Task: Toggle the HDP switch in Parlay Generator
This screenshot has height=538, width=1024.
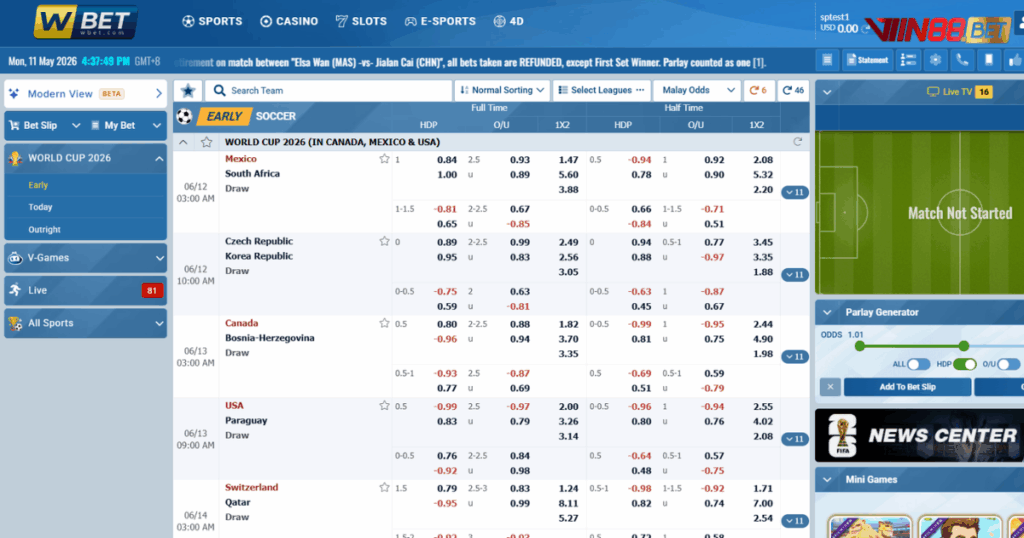Action: (x=965, y=364)
